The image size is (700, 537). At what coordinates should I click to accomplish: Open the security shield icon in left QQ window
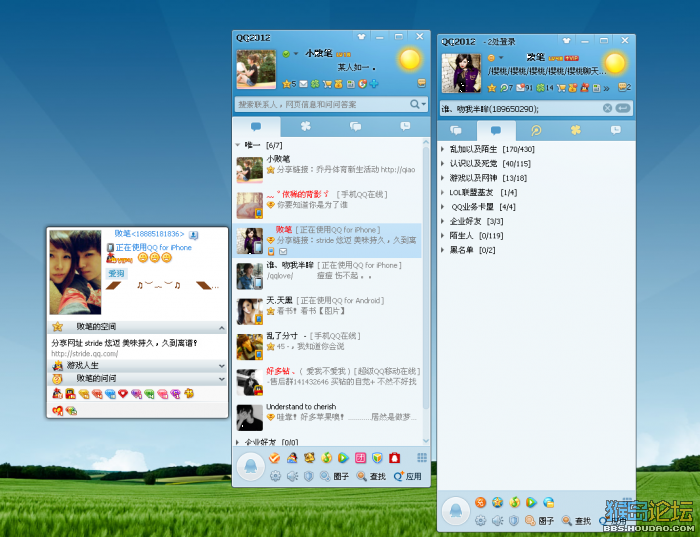(308, 476)
